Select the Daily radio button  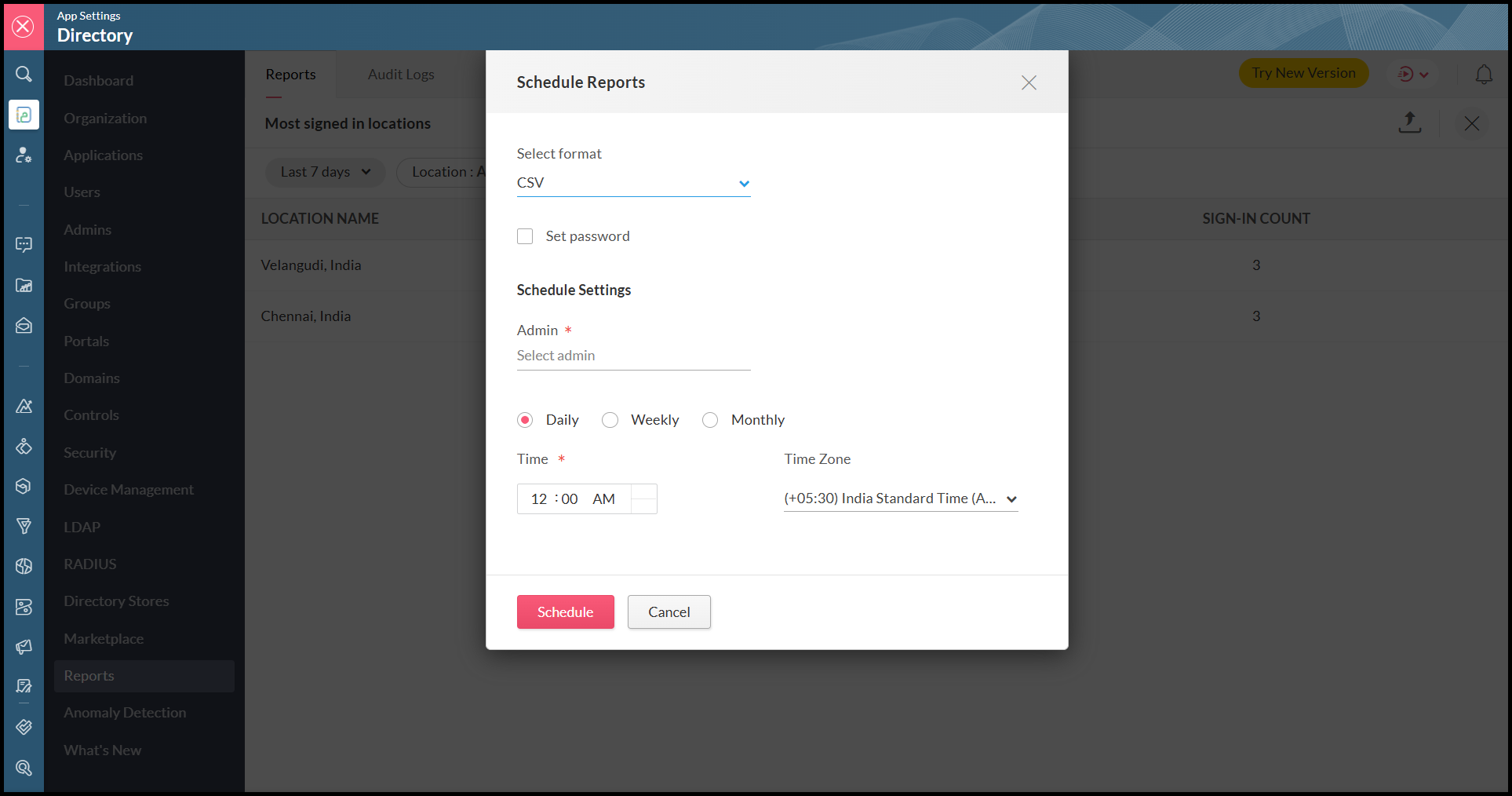pyautogui.click(x=525, y=420)
